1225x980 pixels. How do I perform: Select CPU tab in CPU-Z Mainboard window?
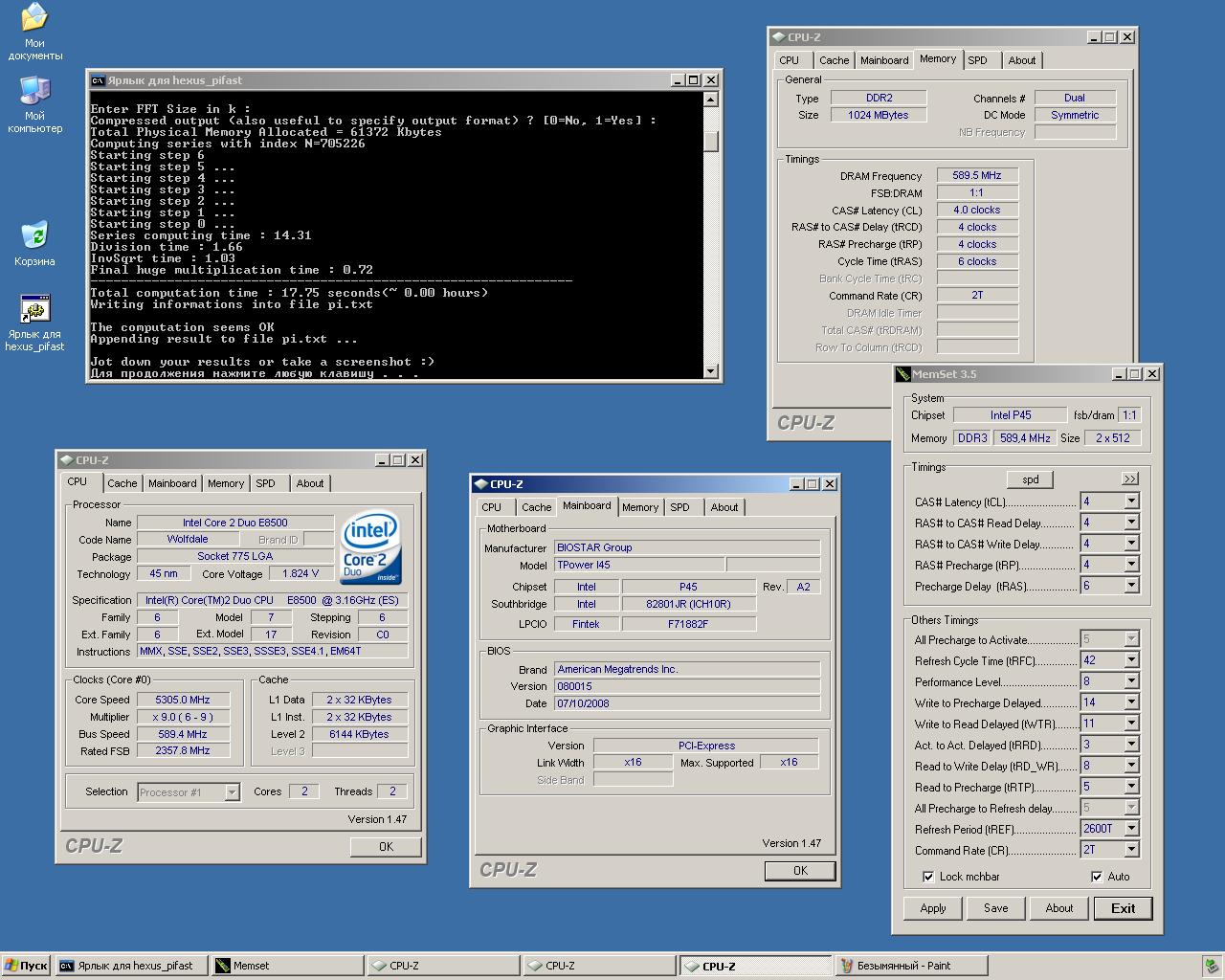coord(492,507)
